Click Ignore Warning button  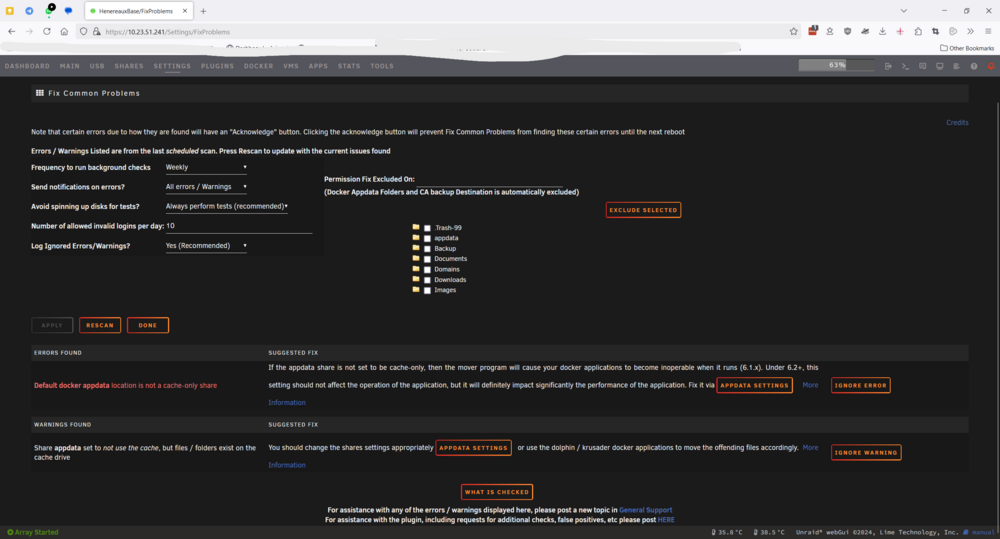866,452
